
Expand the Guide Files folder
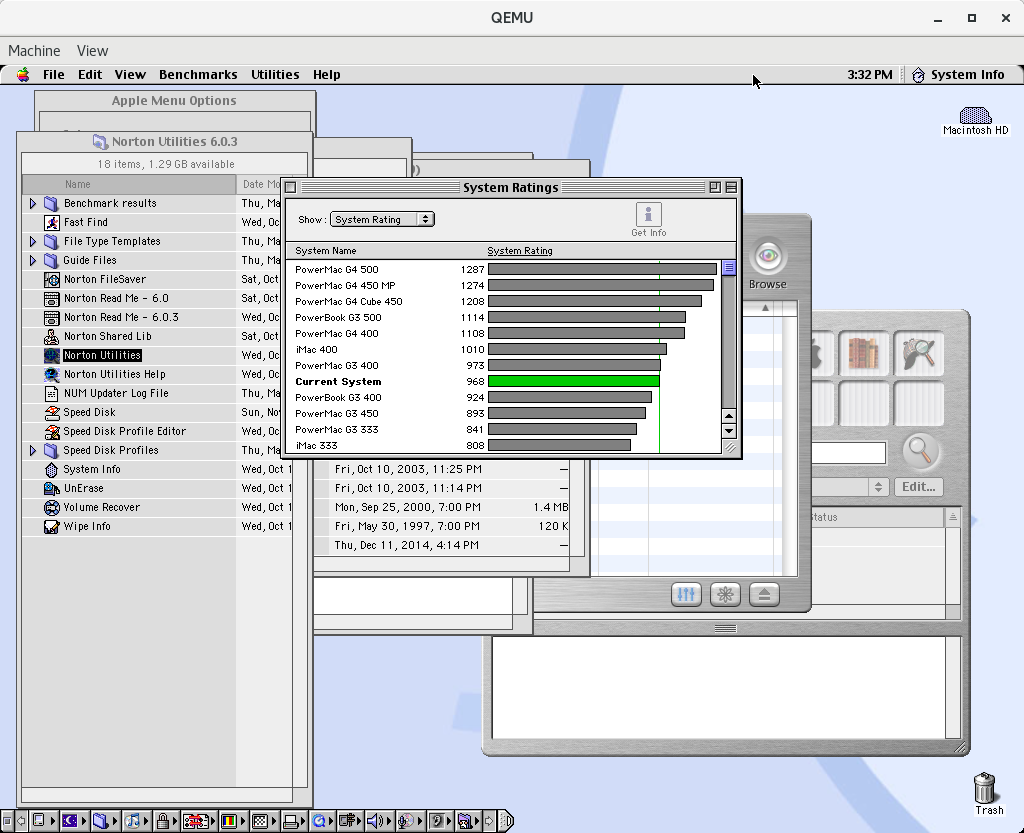tap(33, 260)
